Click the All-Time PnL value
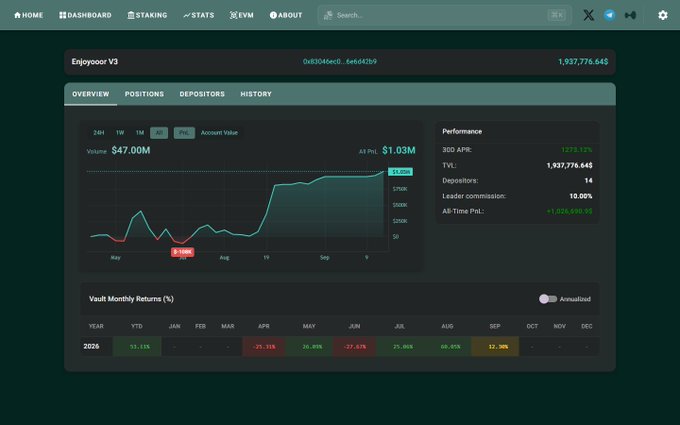Screen dimensions: 680x425 click(569, 211)
